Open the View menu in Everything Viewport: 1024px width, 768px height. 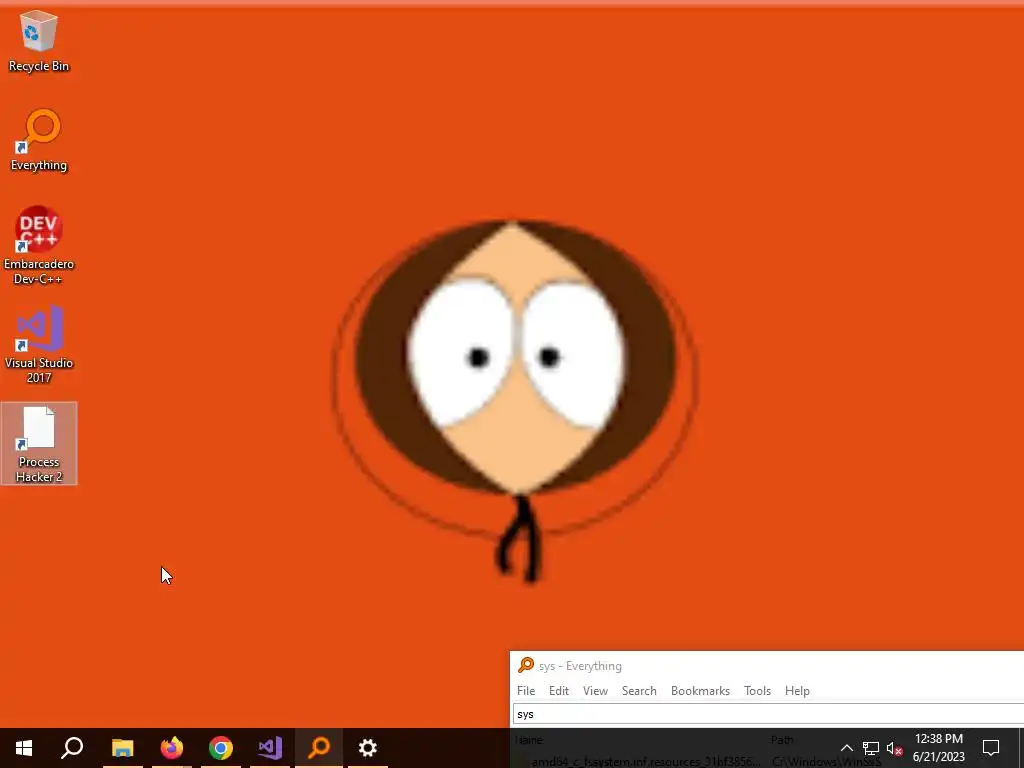pyautogui.click(x=595, y=691)
